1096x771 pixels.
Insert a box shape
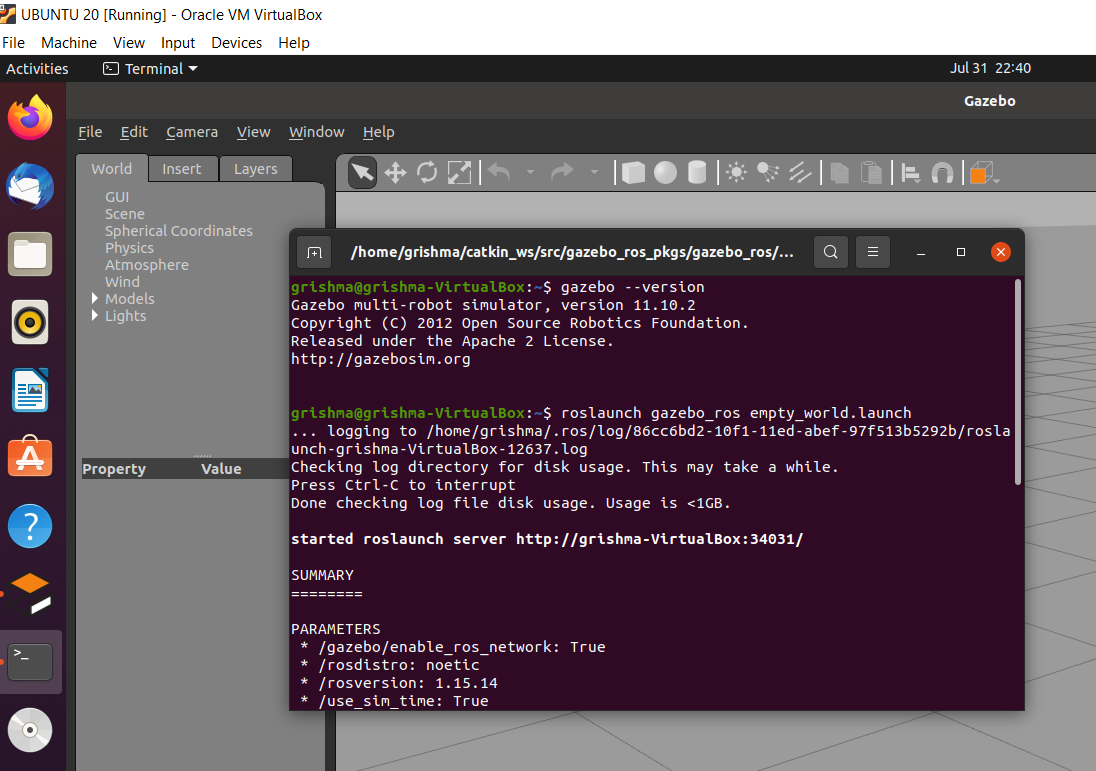coord(633,173)
